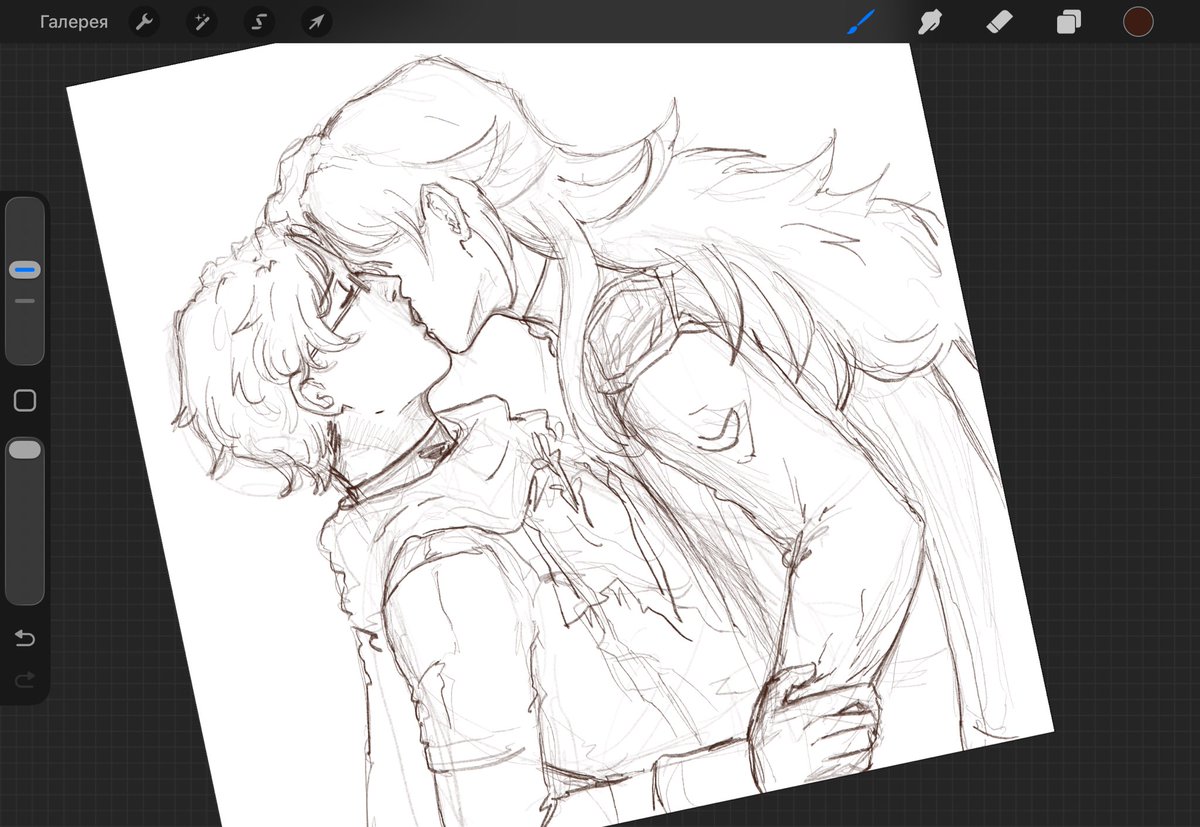This screenshot has width=1200, height=827.
Task: Tap the square Modify eyedropper button
Action: tap(25, 401)
